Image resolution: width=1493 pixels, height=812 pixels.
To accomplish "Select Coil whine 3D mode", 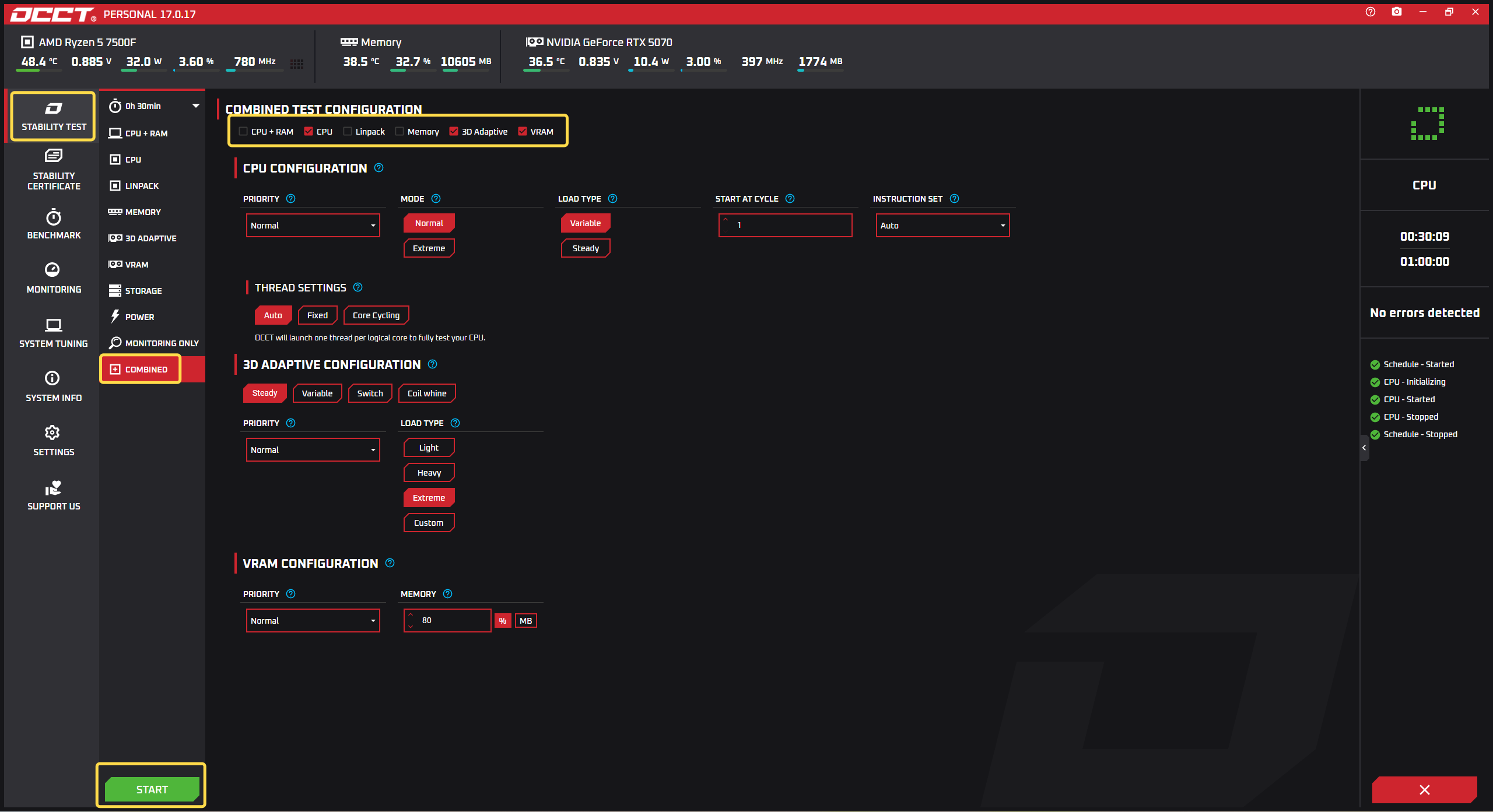I will pyautogui.click(x=427, y=393).
